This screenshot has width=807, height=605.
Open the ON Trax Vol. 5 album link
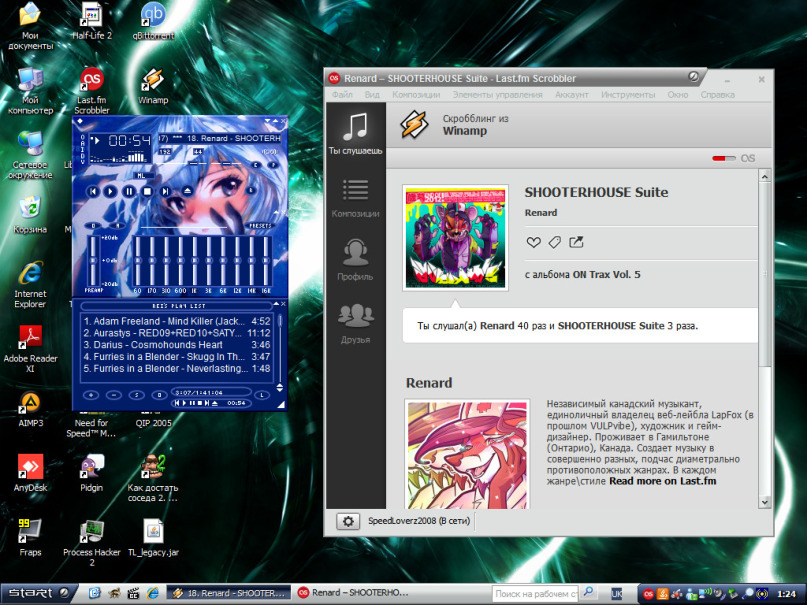607,274
